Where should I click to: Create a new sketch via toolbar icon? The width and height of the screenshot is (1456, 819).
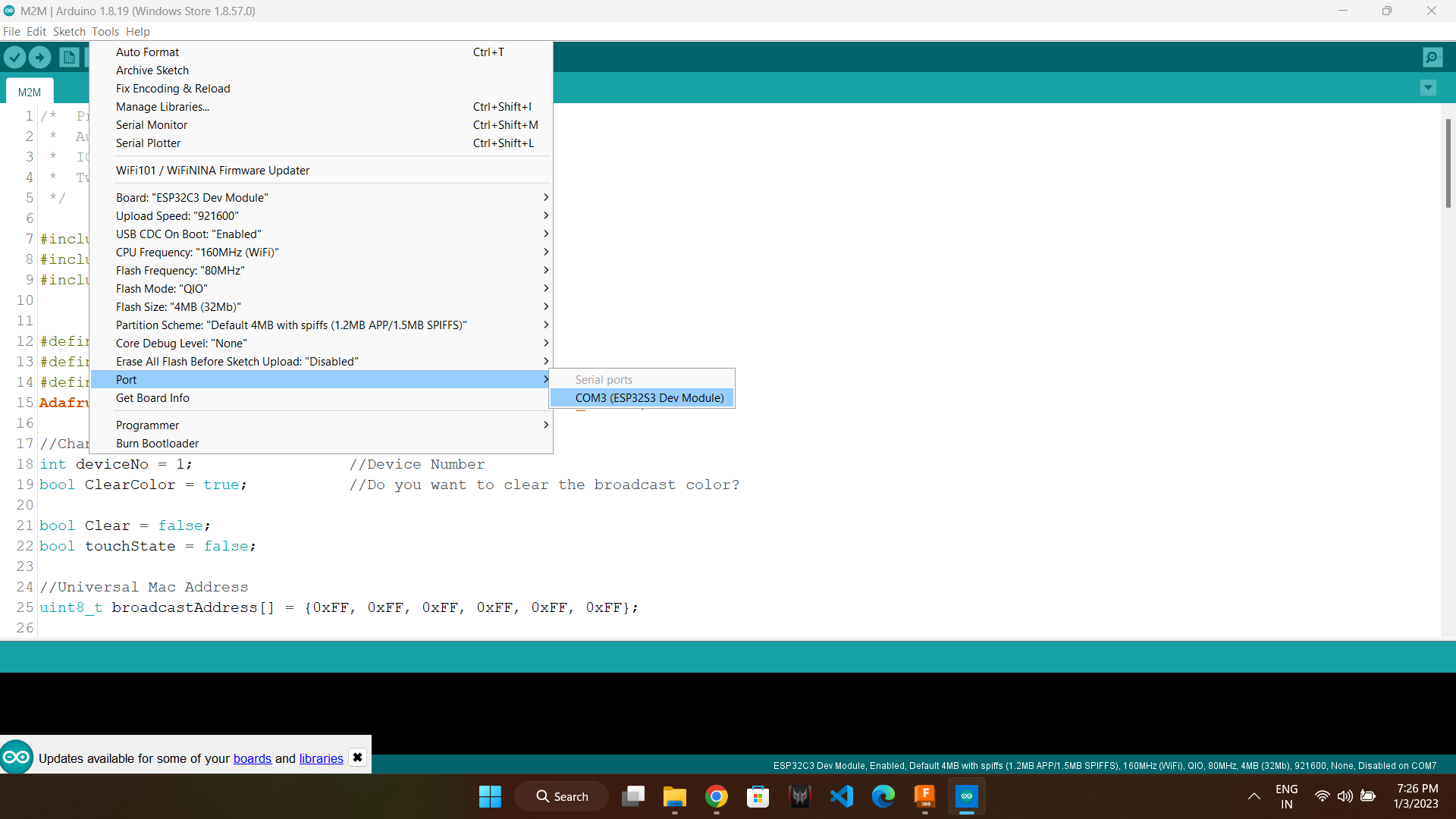pos(68,57)
